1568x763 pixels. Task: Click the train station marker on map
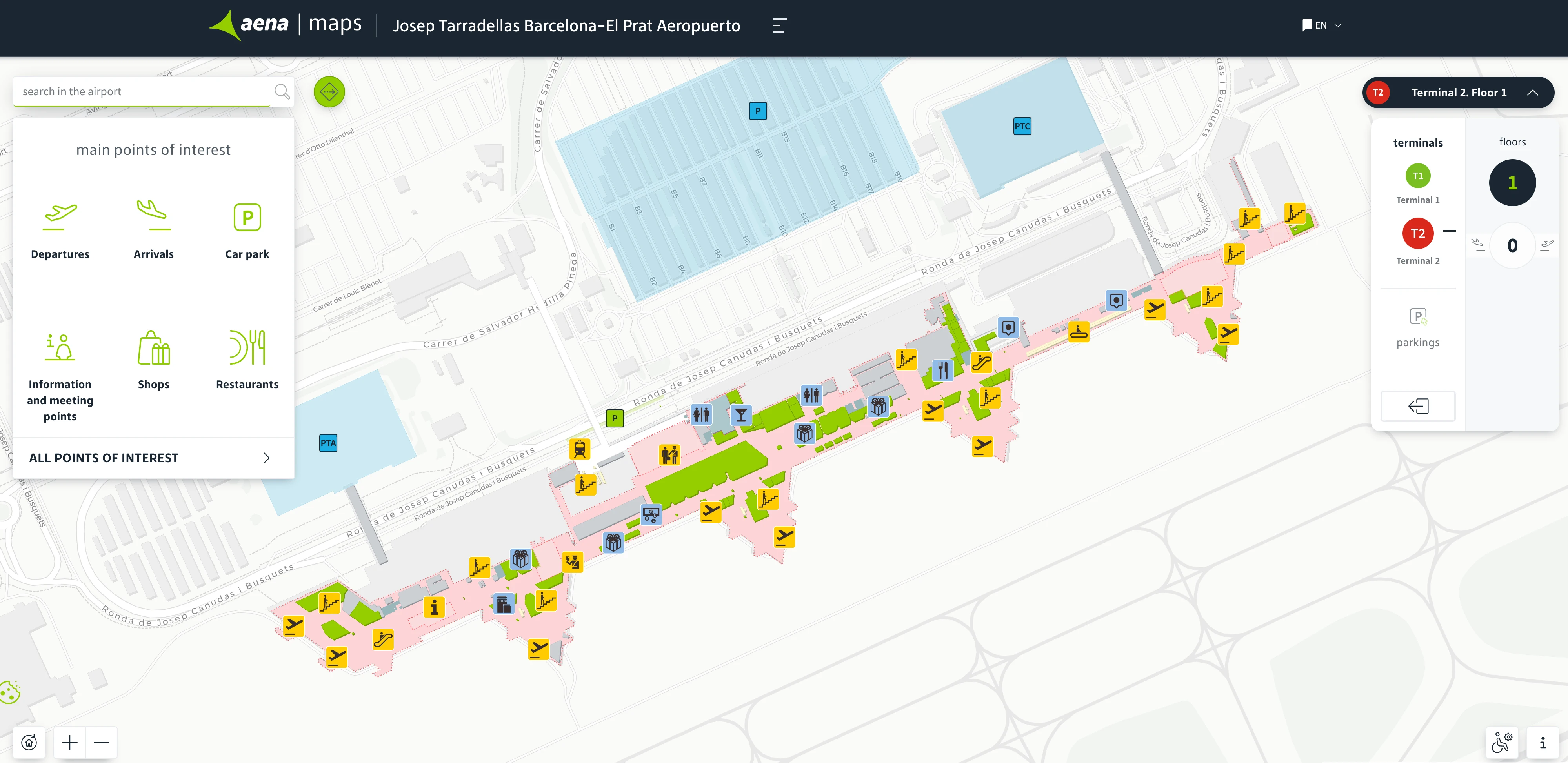pyautogui.click(x=580, y=449)
